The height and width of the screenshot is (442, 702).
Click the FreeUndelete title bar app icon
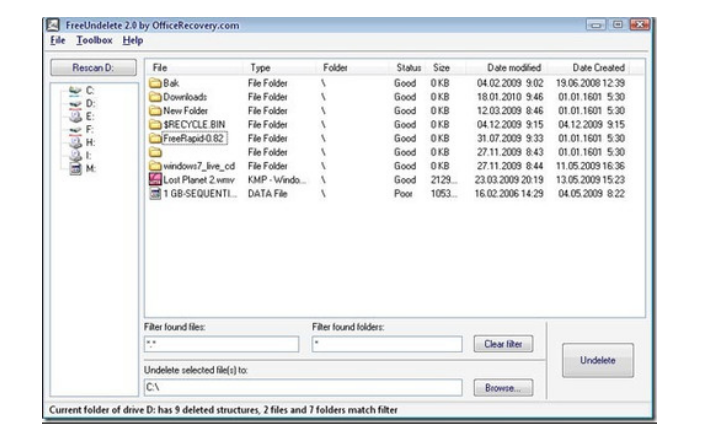(x=53, y=25)
